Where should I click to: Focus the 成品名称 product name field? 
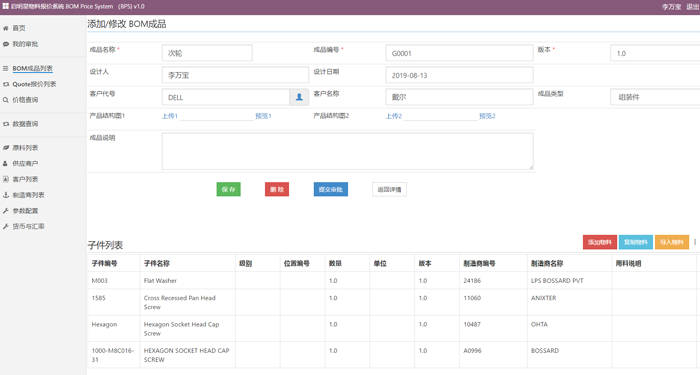207,53
